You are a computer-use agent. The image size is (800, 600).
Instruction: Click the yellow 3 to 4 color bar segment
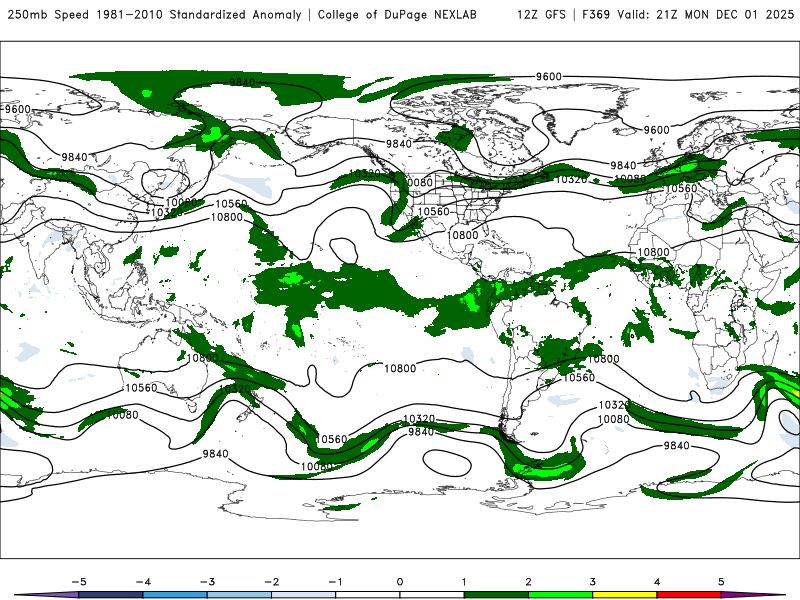pos(625,595)
